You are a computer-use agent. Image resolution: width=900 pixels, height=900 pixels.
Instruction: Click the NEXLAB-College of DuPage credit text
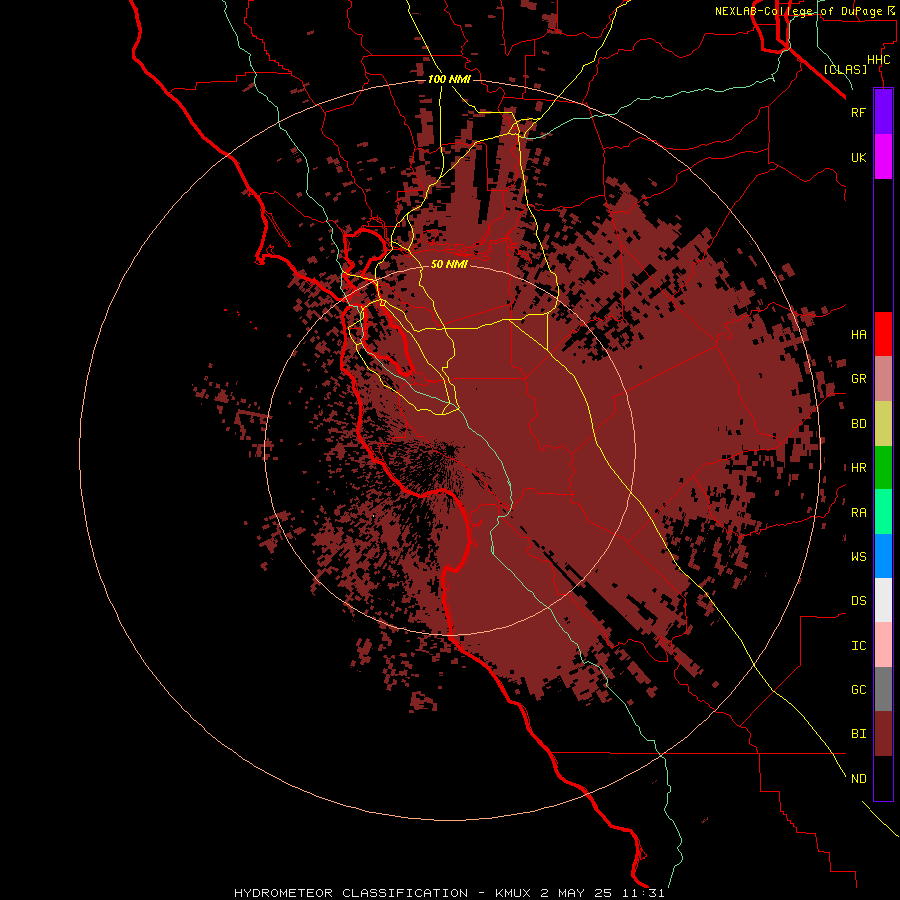pos(798,11)
